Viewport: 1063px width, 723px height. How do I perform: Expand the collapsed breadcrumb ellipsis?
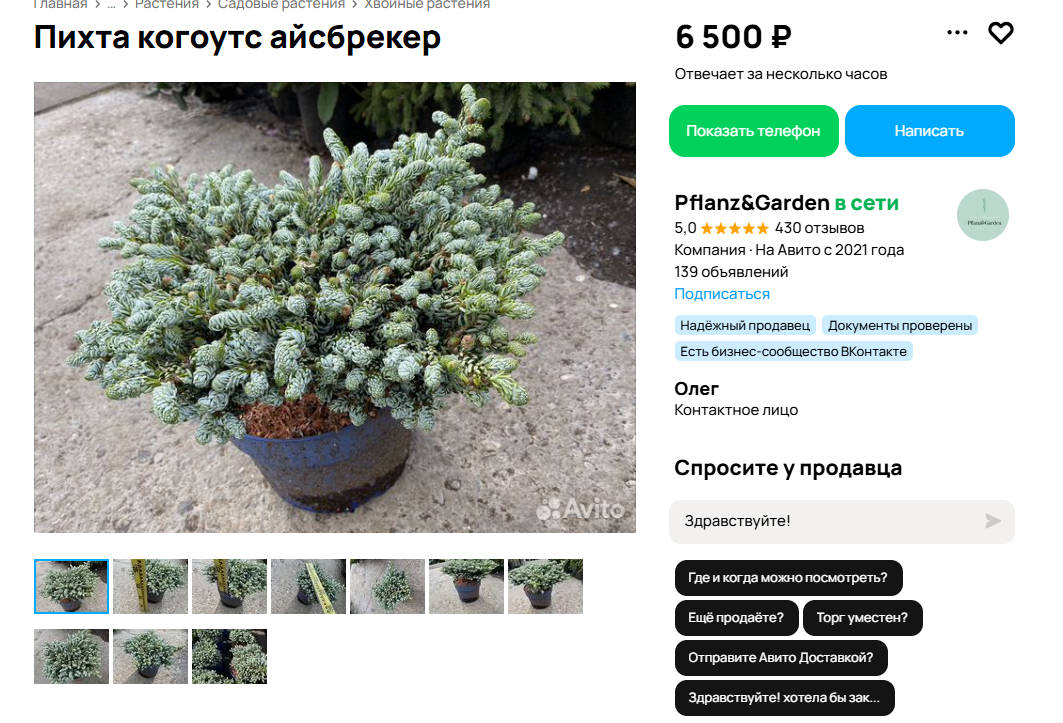(x=111, y=5)
